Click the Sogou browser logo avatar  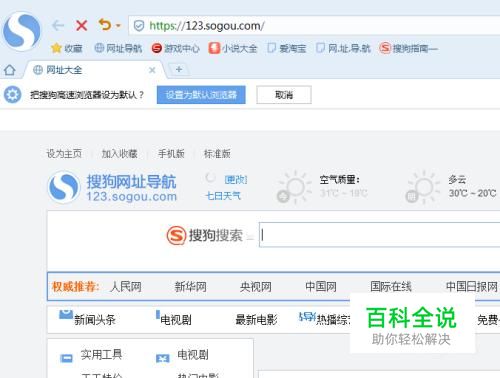(x=22, y=32)
